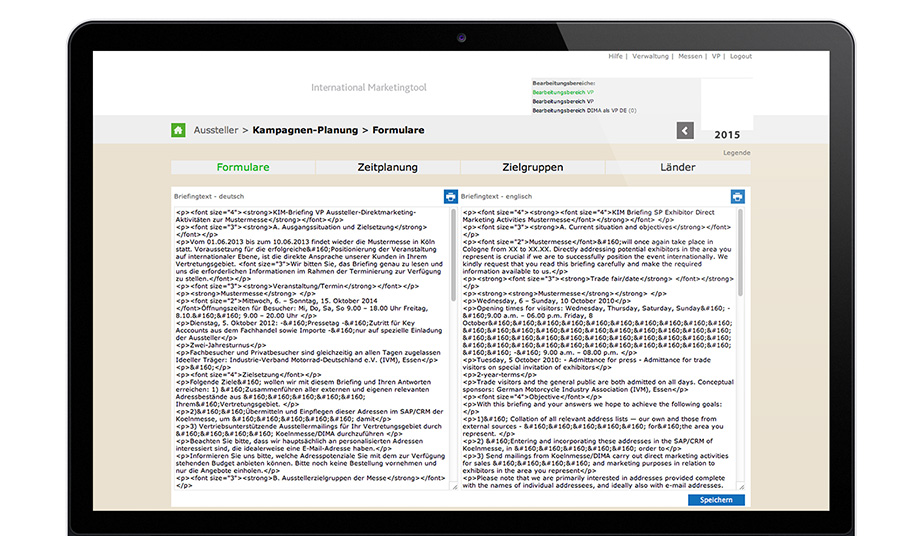Print the English Briefingtext
This screenshot has width=920, height=536.
(x=737, y=197)
